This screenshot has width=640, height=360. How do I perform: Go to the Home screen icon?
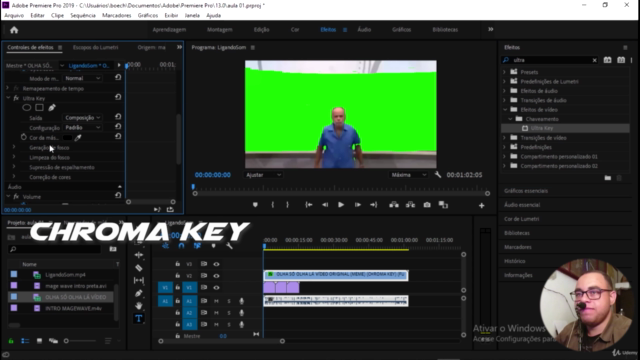pos(14,30)
